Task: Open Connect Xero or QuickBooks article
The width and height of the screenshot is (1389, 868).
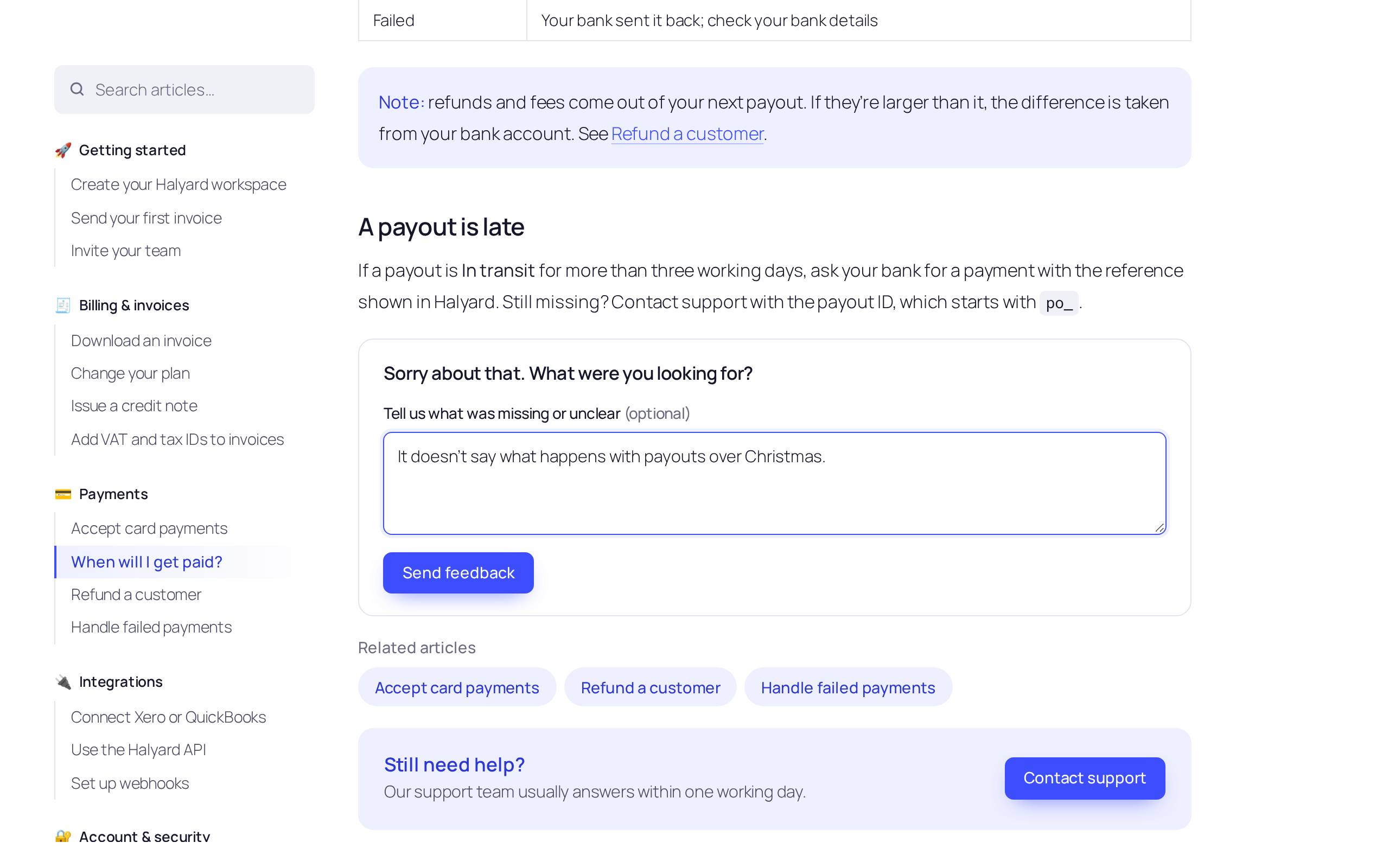Action: (x=169, y=717)
